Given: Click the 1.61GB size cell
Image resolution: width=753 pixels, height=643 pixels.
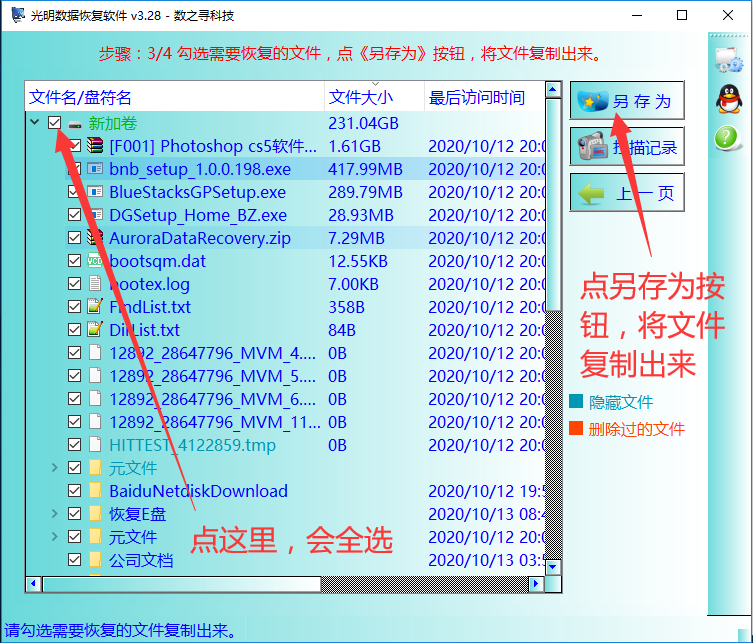Looking at the screenshot, I should tap(354, 146).
